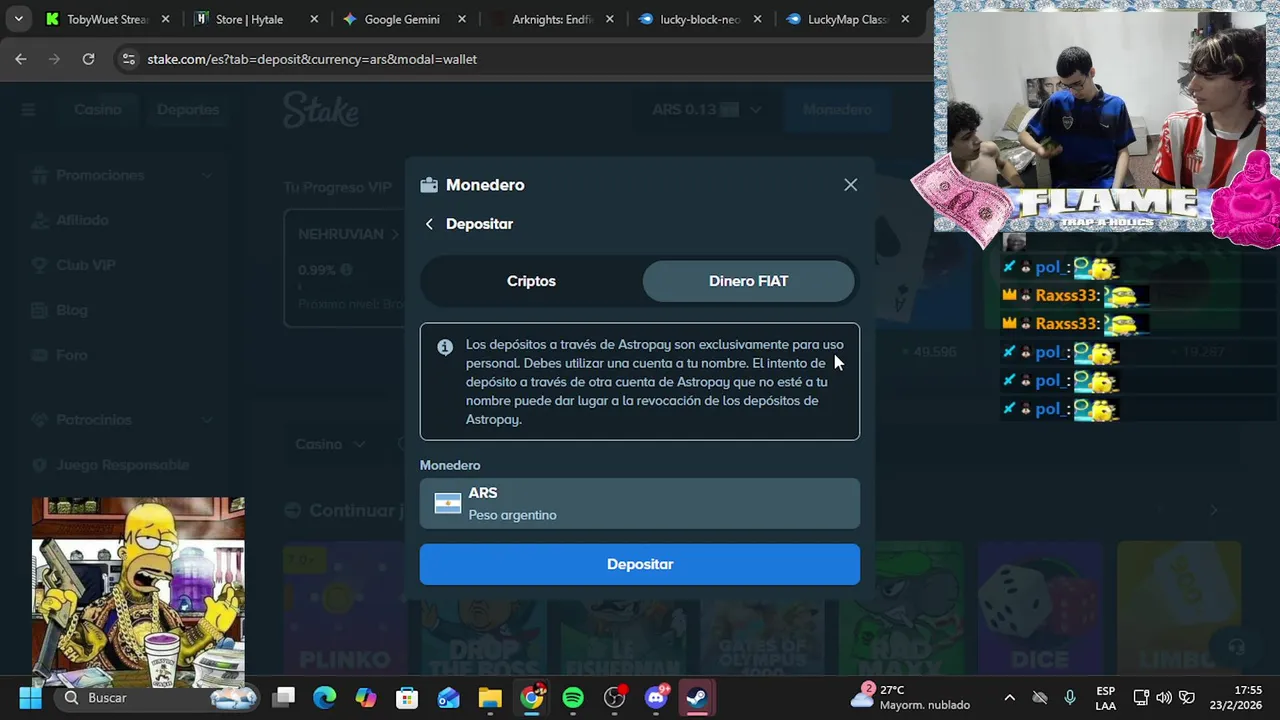Viewport: 1280px width, 720px height.
Task: Close the Monedero wallet modal
Action: [850, 185]
